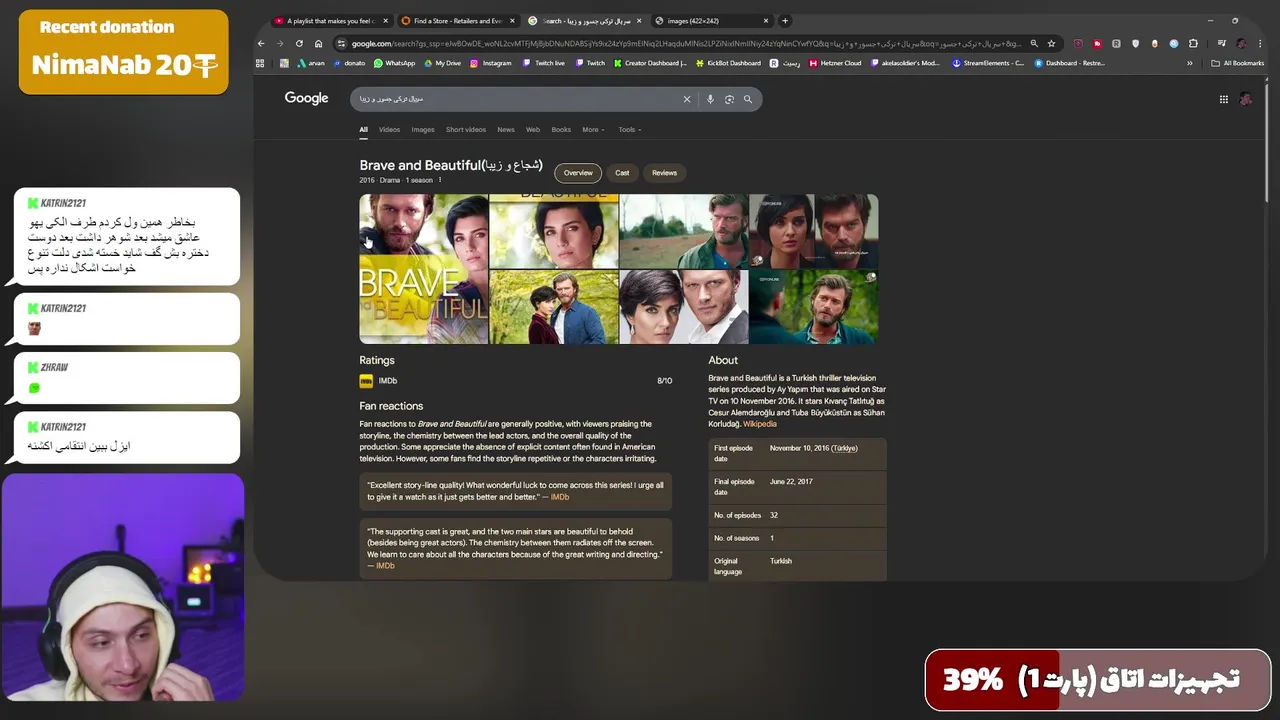Viewport: 1280px width, 720px height.
Task: Open the Twitch live bookmark
Action: coord(544,63)
